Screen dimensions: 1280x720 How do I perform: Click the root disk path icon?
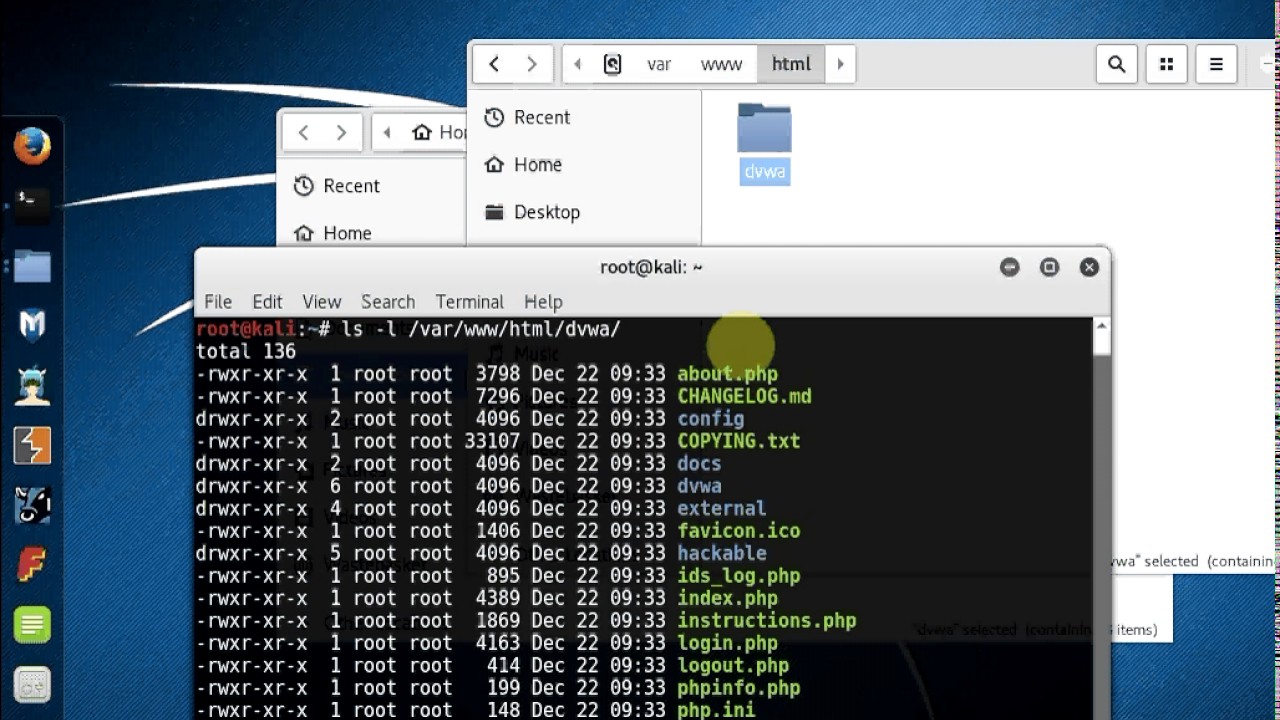click(x=613, y=64)
